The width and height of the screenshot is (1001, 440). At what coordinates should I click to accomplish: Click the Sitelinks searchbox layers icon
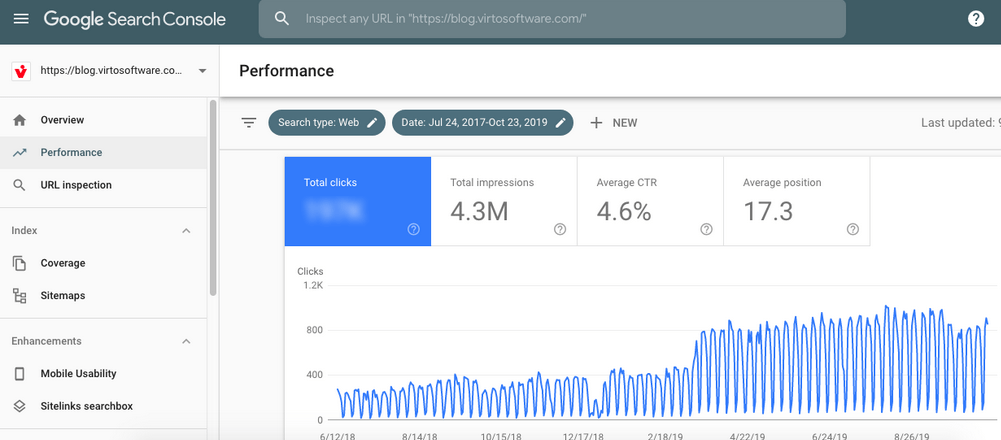tap(19, 406)
